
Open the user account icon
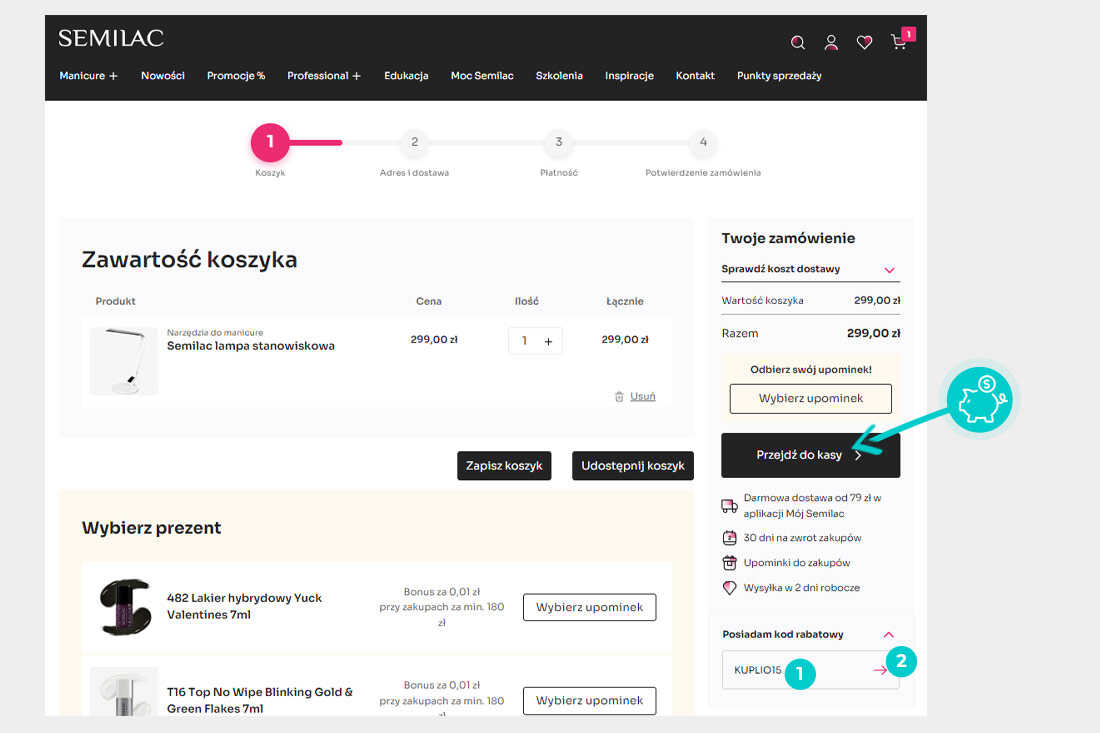pyautogui.click(x=831, y=43)
